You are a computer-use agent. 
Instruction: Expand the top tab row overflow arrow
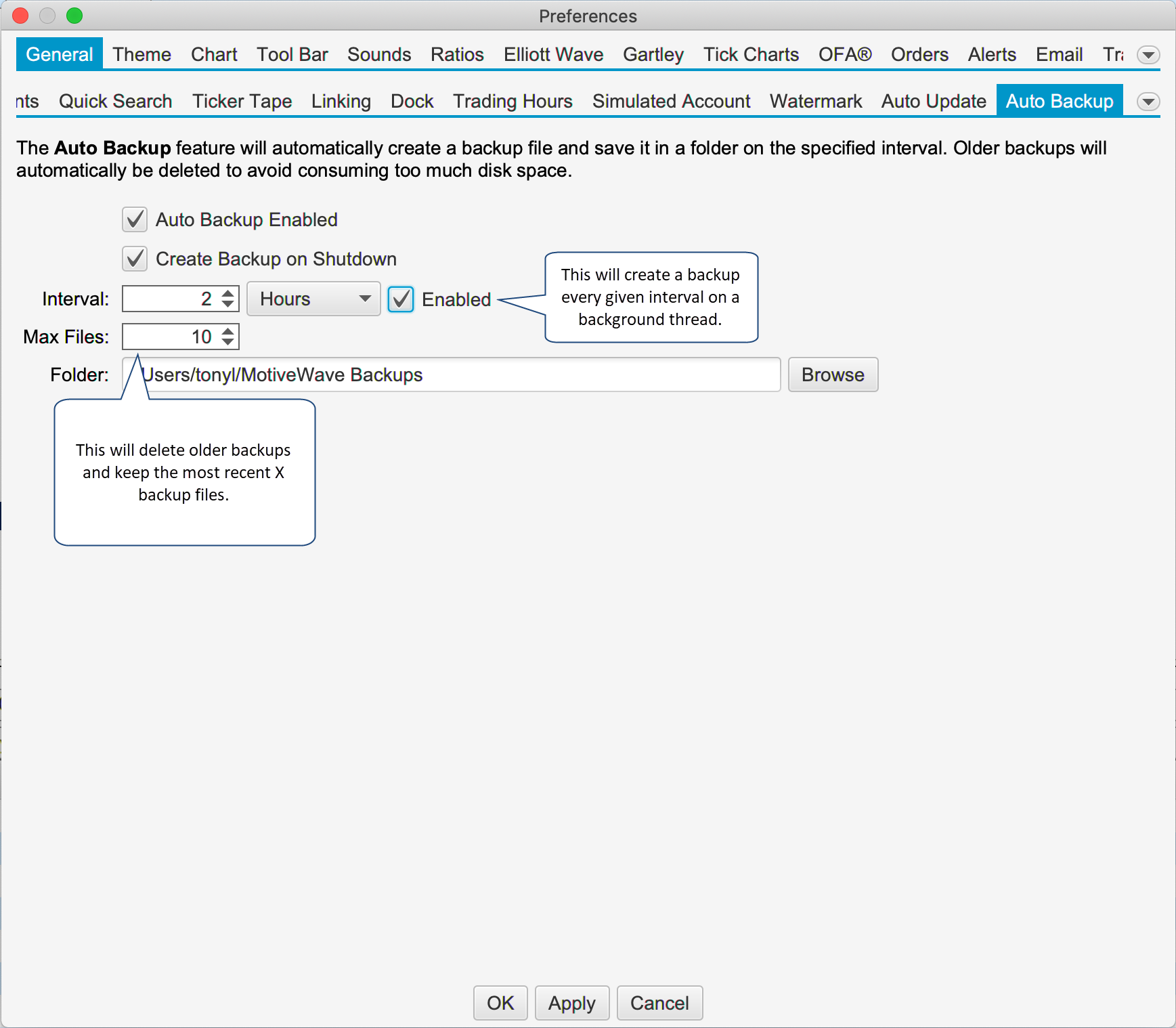1148,55
